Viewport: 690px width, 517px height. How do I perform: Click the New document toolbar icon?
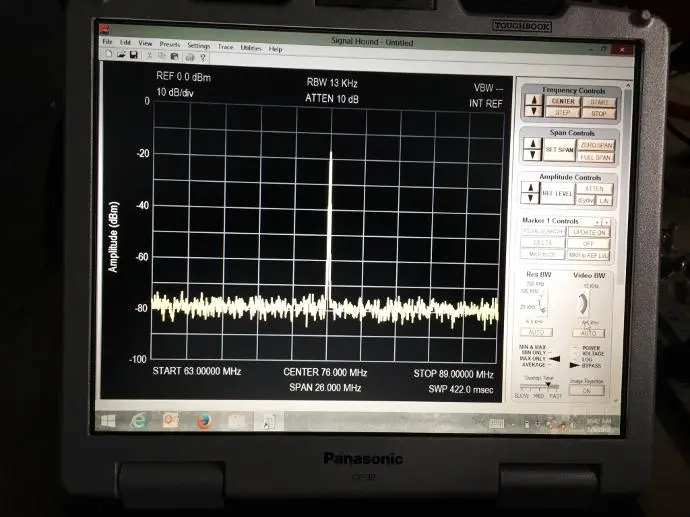pos(109,54)
